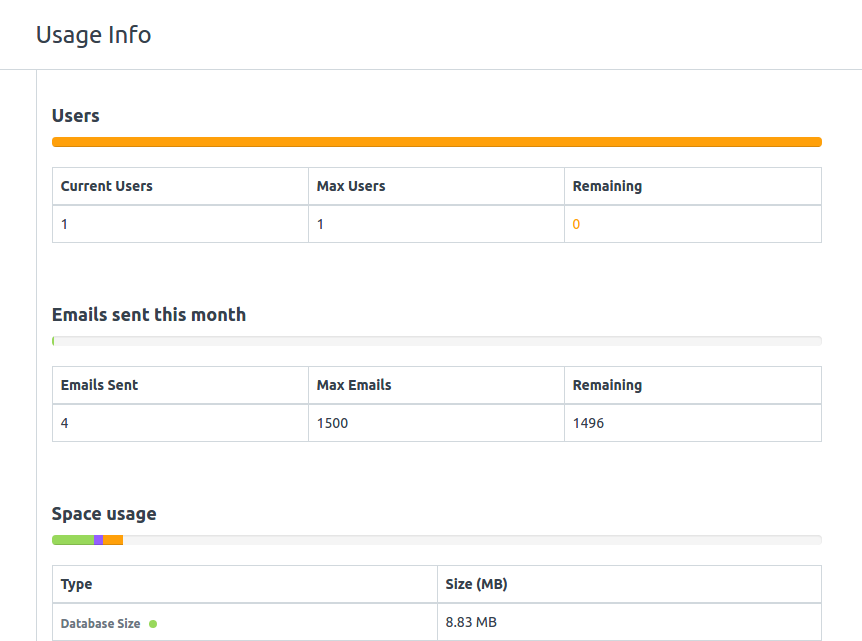Click the Remaining header in Users table

pyautogui.click(x=607, y=186)
